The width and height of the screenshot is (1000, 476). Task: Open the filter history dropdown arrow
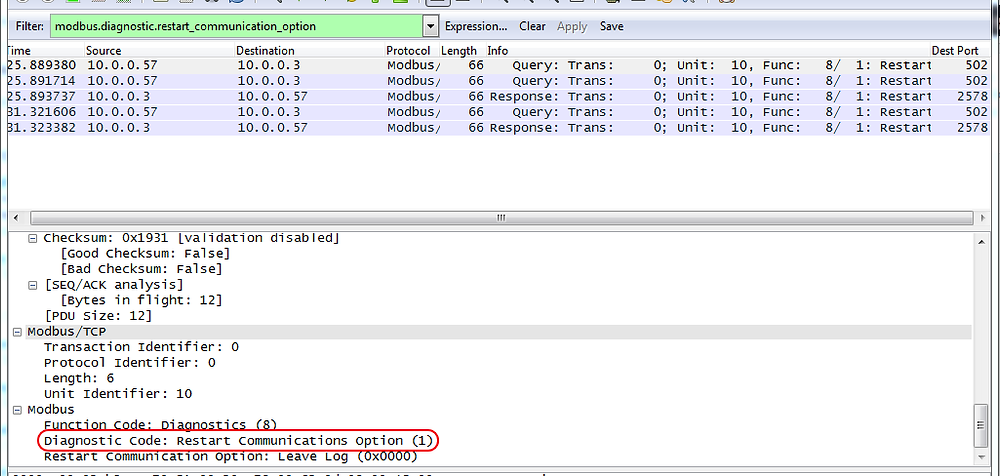click(x=431, y=27)
